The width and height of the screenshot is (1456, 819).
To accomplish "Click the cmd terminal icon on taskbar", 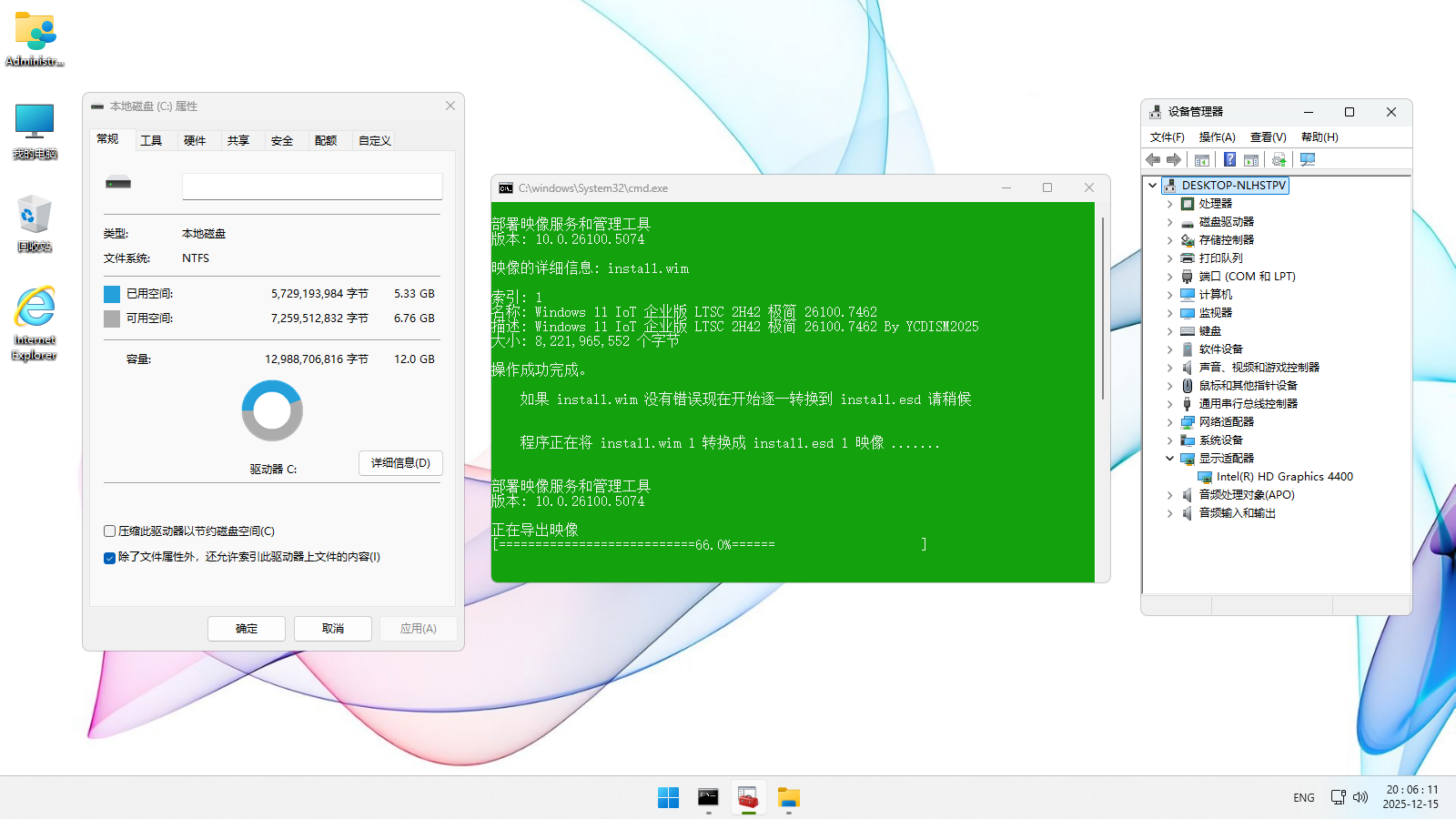I will 708,798.
